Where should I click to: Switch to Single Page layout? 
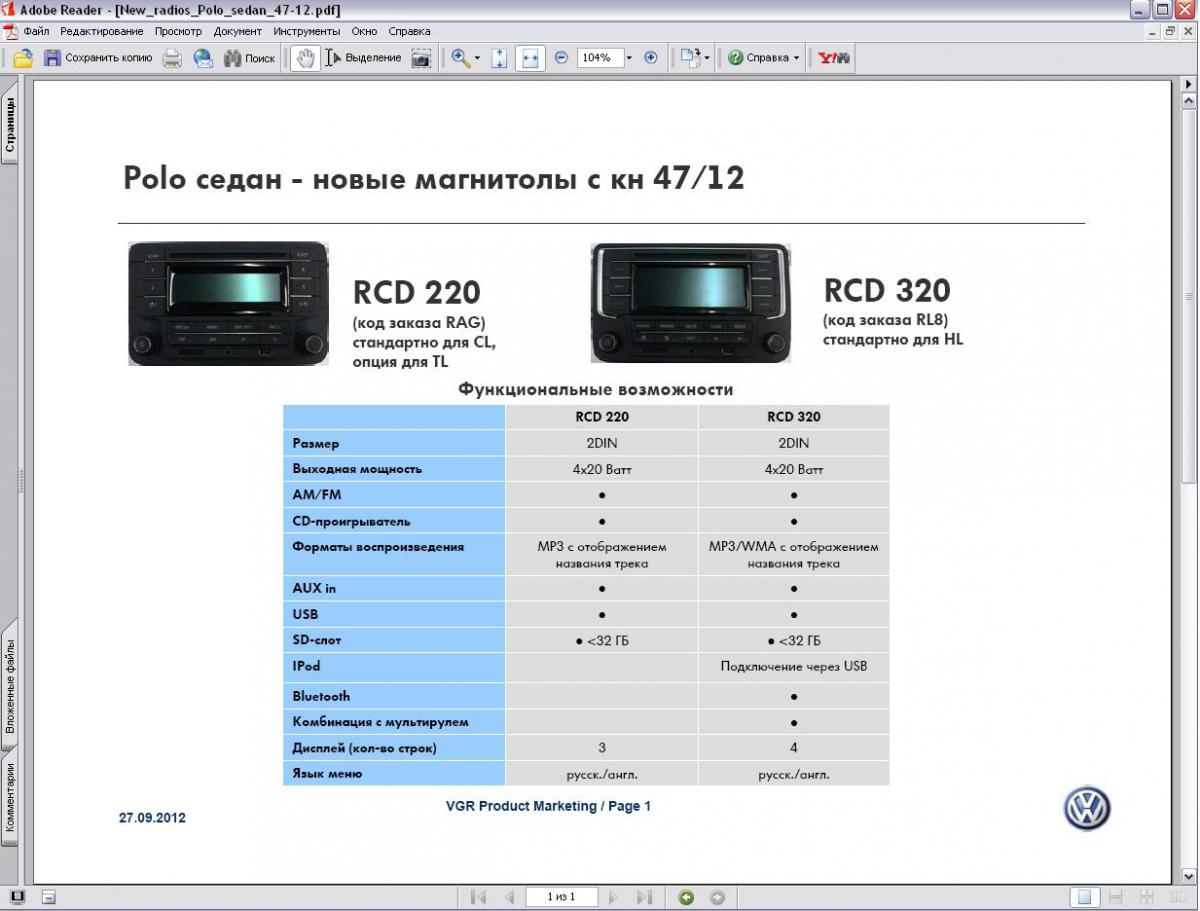1085,897
